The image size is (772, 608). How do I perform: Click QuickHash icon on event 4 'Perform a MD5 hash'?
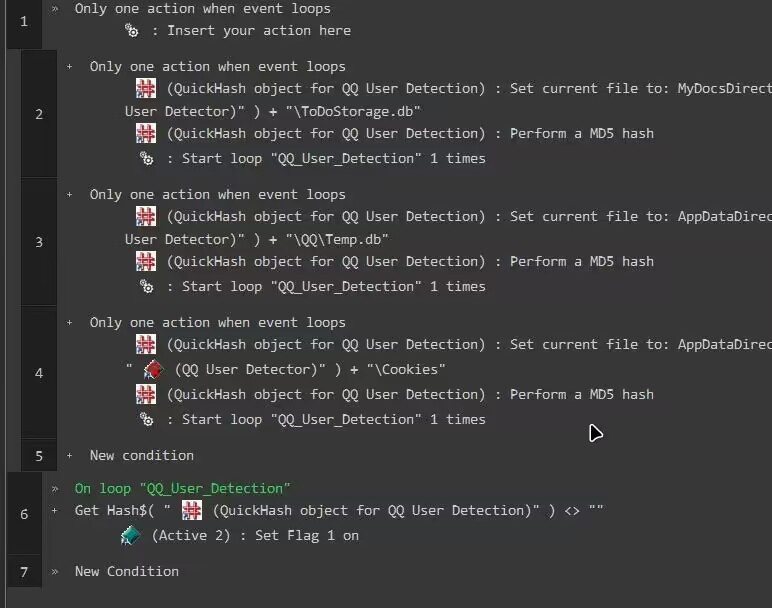click(x=146, y=394)
